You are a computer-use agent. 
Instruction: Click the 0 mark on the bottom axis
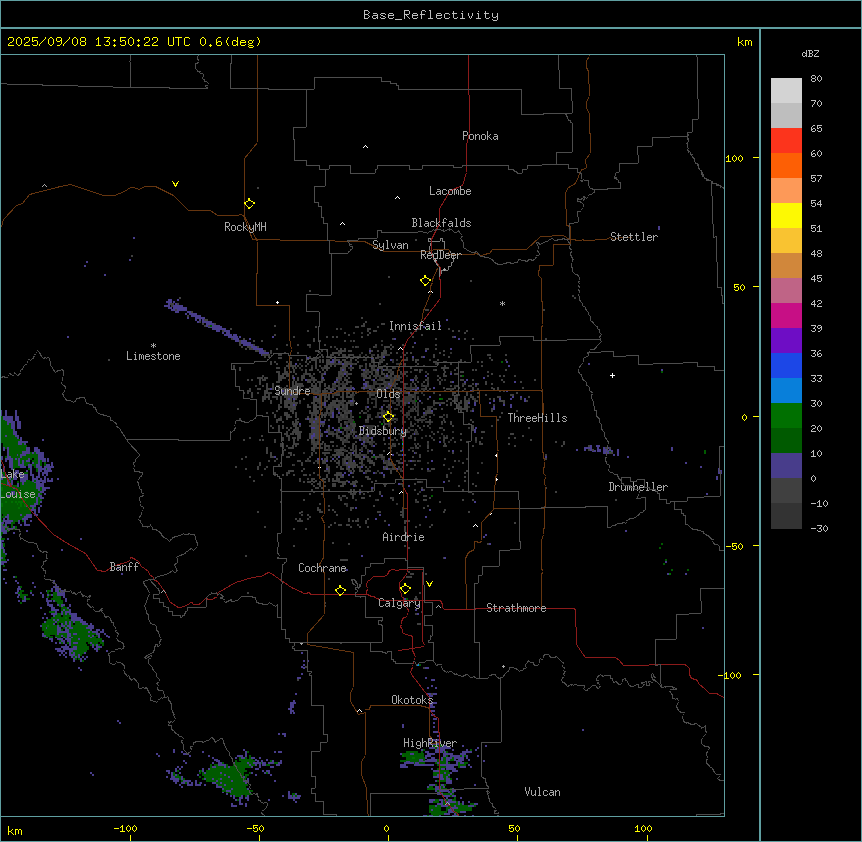pyautogui.click(x=386, y=828)
